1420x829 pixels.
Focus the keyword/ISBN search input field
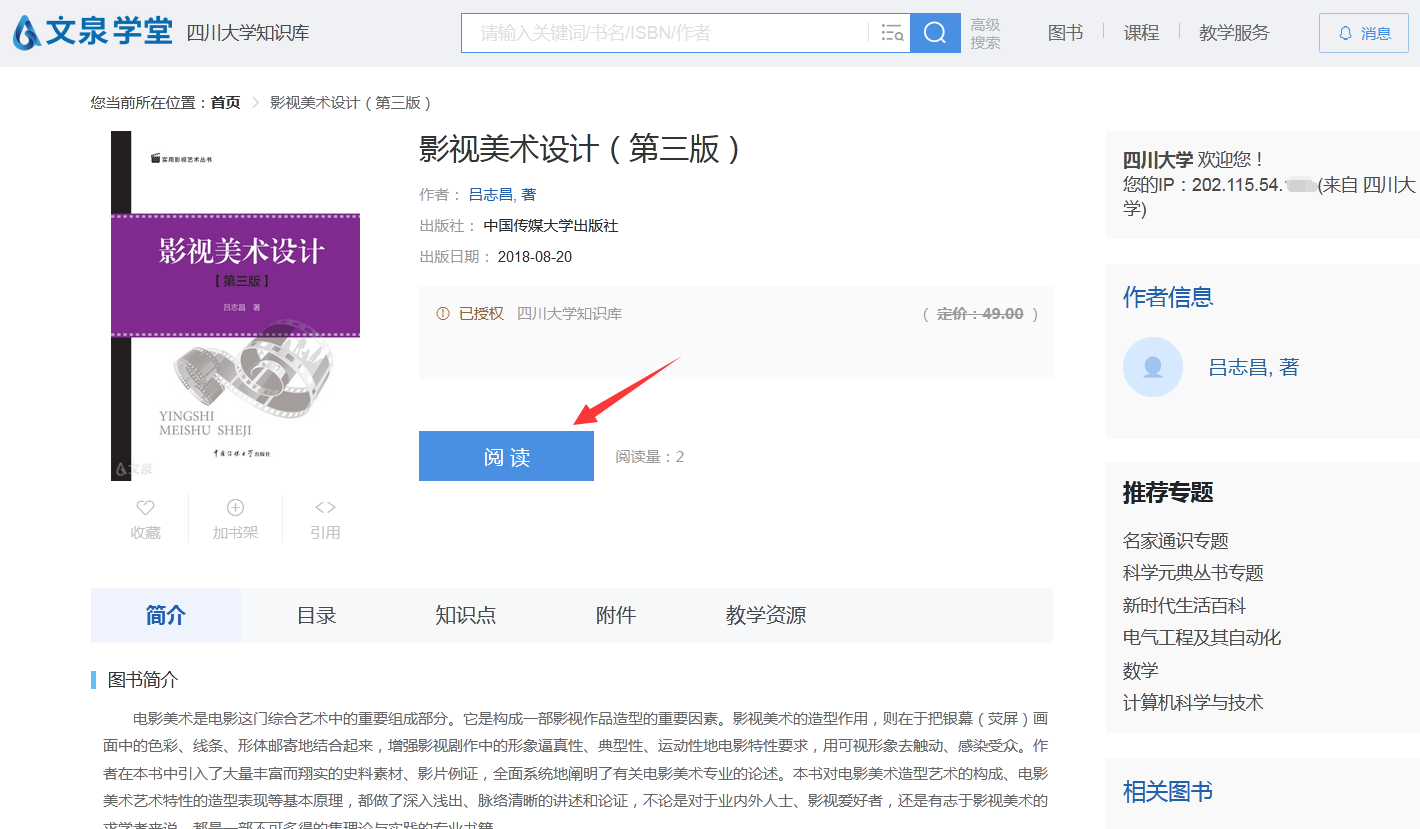tap(665, 33)
